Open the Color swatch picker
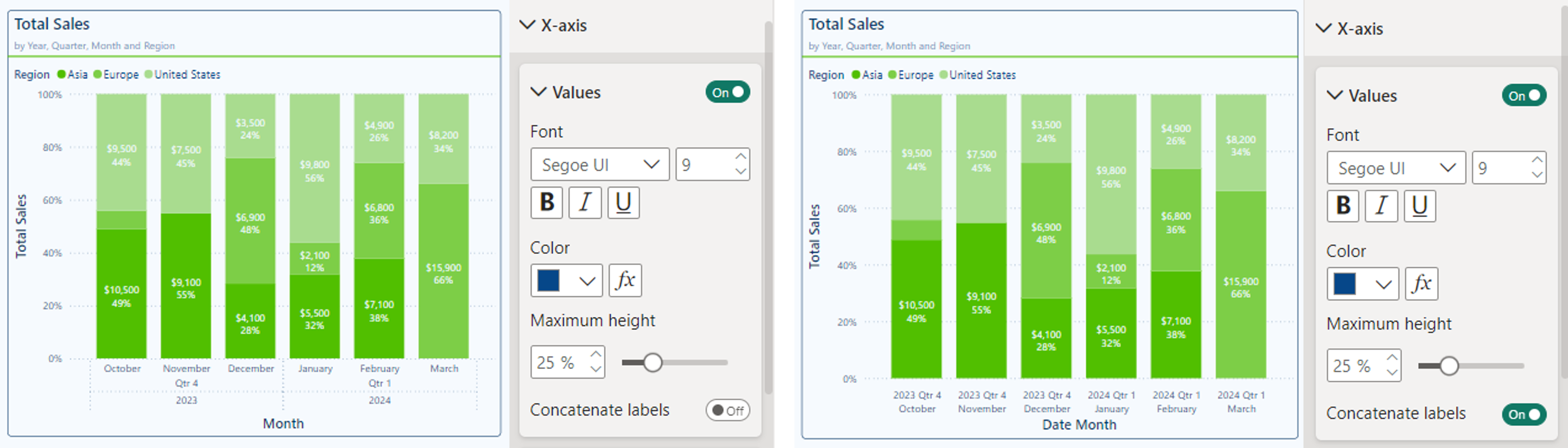This screenshot has width=1568, height=448. [566, 281]
